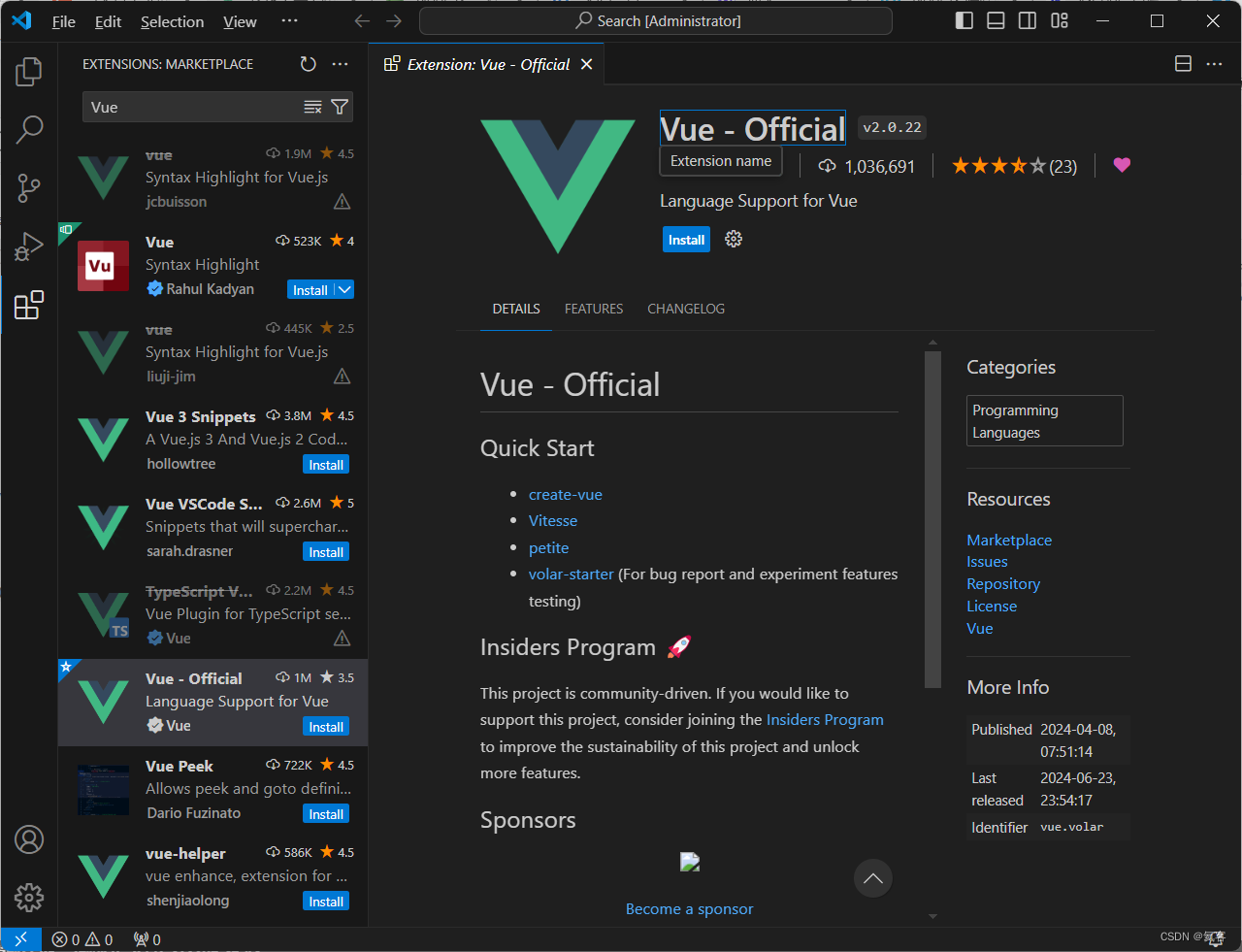Open the License resource link
Image resolution: width=1242 pixels, height=952 pixels.
coord(992,606)
